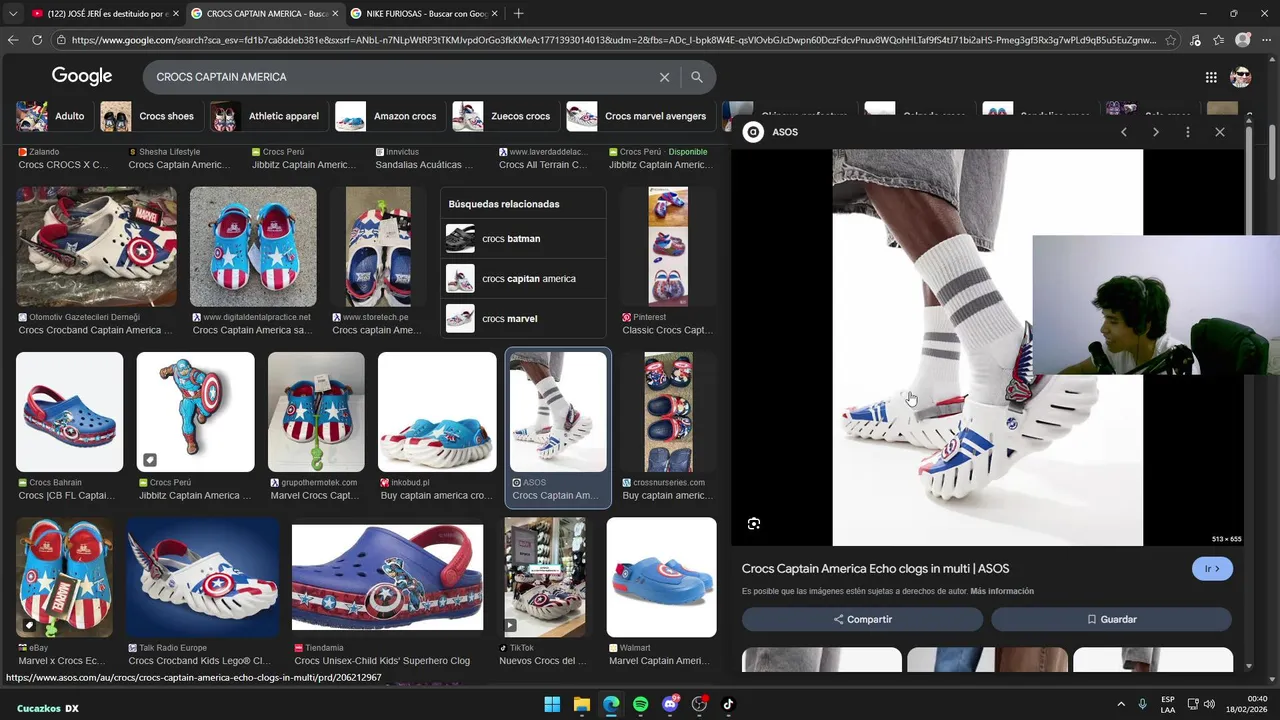Close the ASOS image preview panel

tap(1220, 132)
